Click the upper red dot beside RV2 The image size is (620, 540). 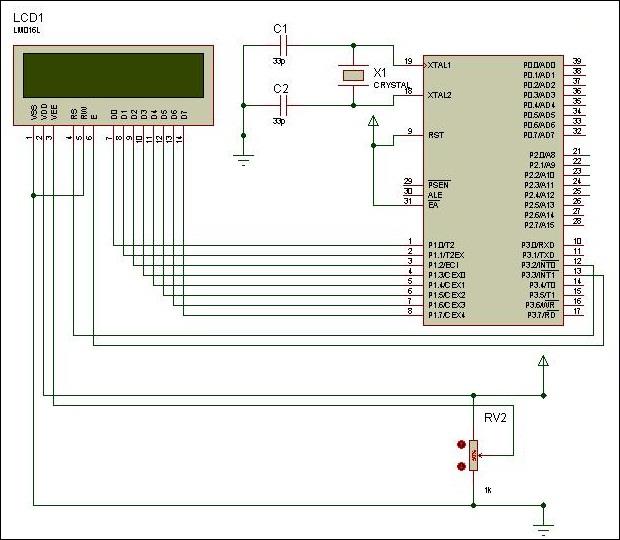click(x=461, y=444)
